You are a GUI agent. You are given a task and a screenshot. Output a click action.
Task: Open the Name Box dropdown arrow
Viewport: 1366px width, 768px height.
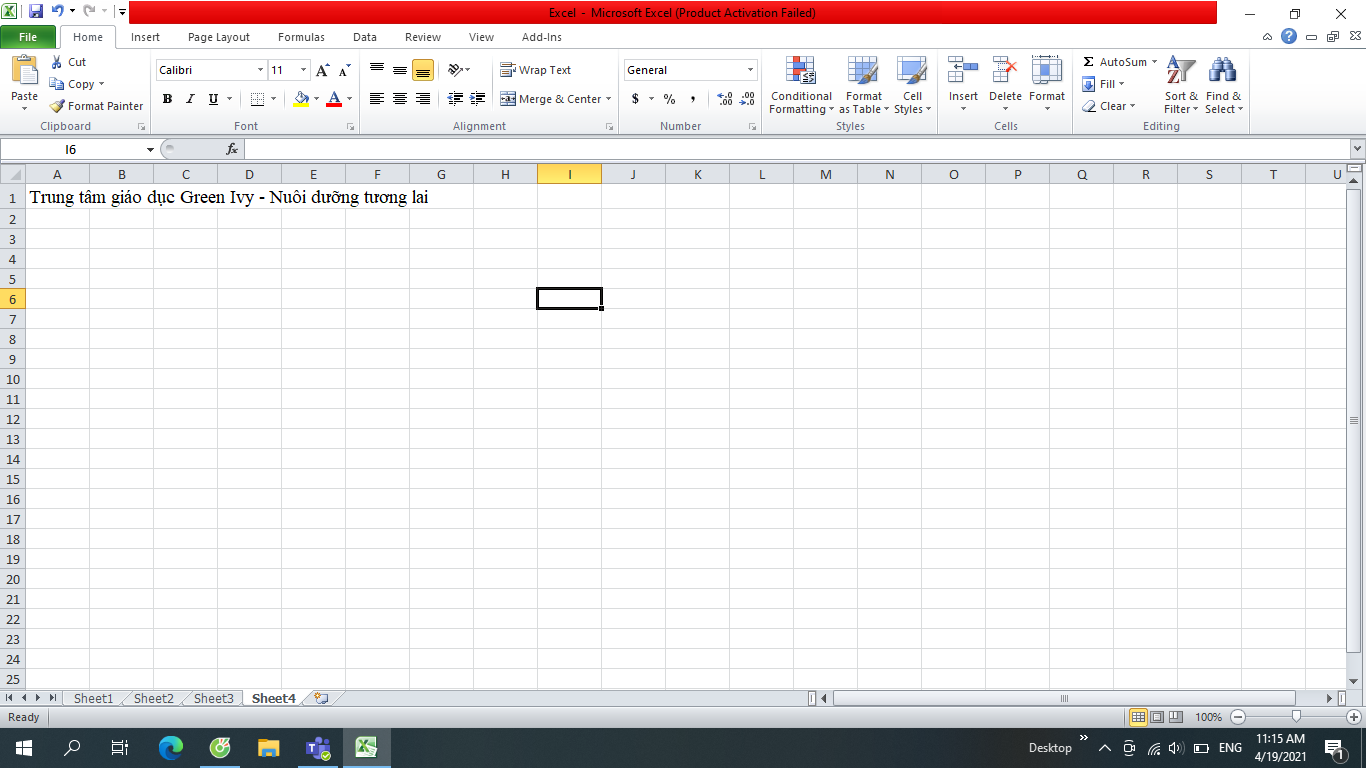tap(151, 149)
